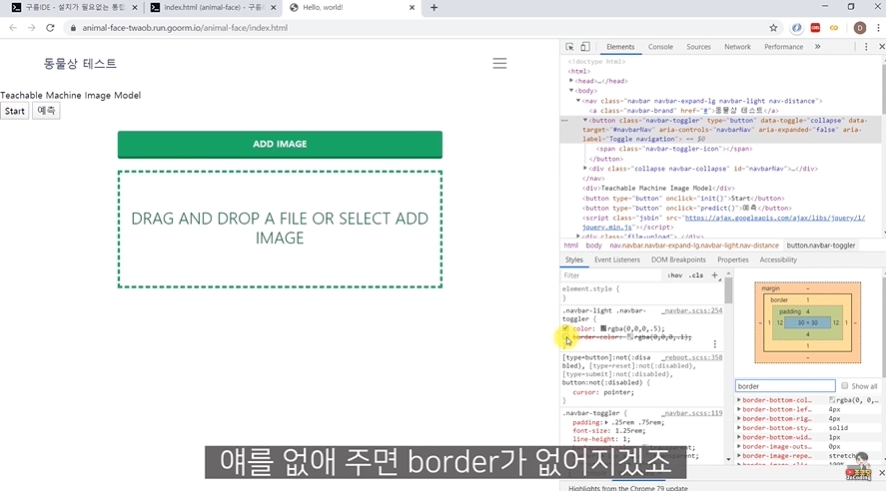This screenshot has width=886, height=491.
Task: Open the DOM Breakpoints sub-tab
Action: point(678,260)
